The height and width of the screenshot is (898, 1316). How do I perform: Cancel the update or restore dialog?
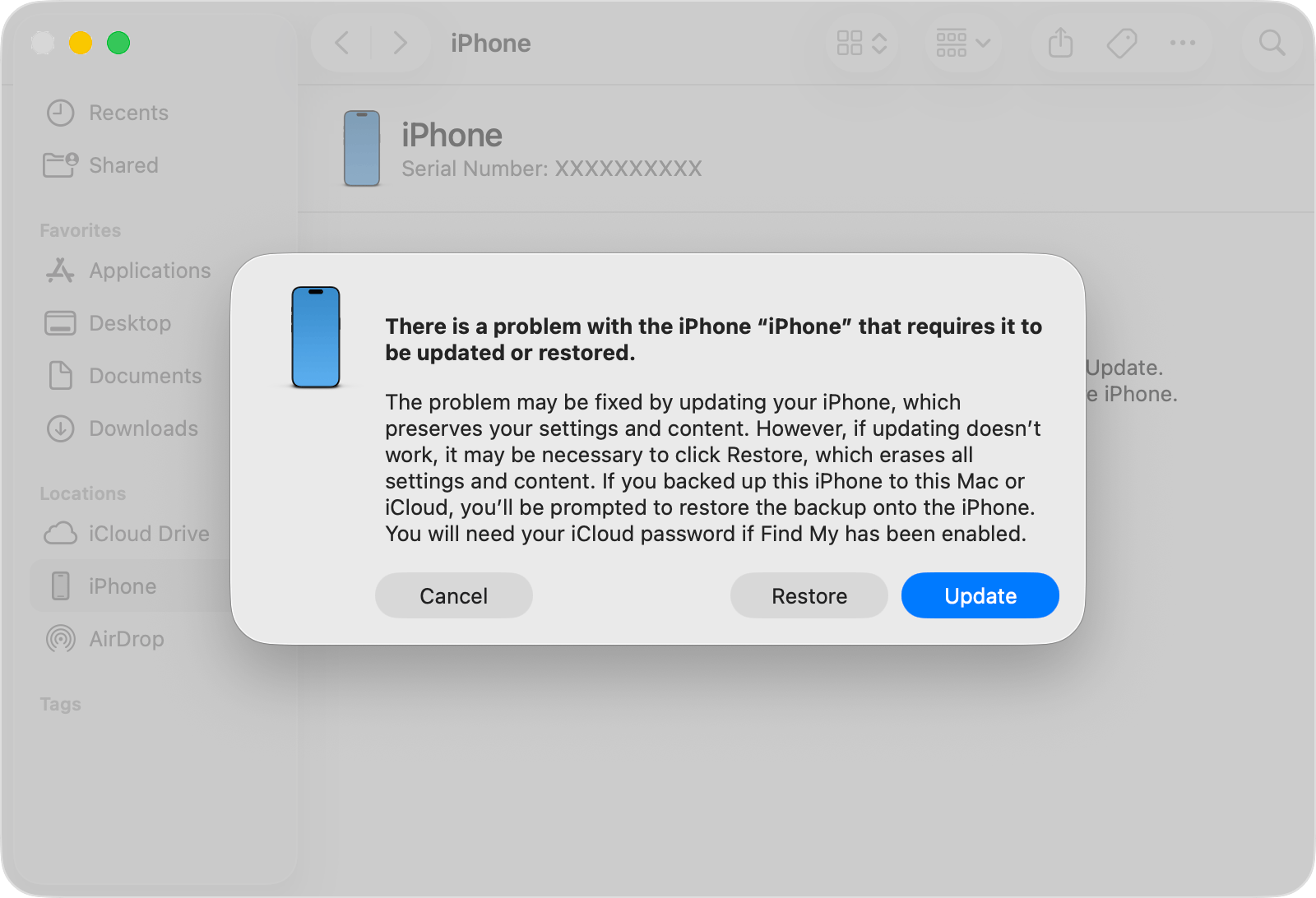point(453,595)
